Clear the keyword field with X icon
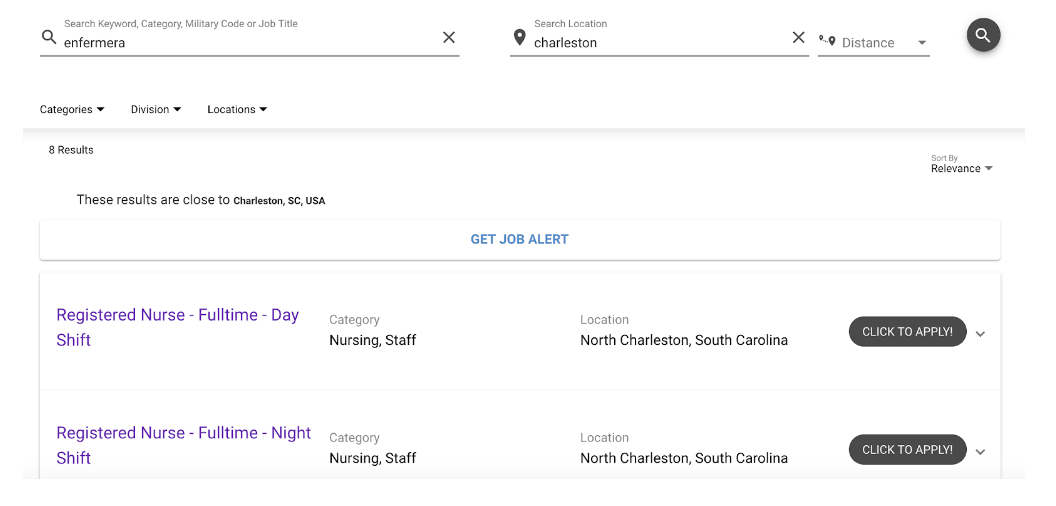 coord(449,37)
